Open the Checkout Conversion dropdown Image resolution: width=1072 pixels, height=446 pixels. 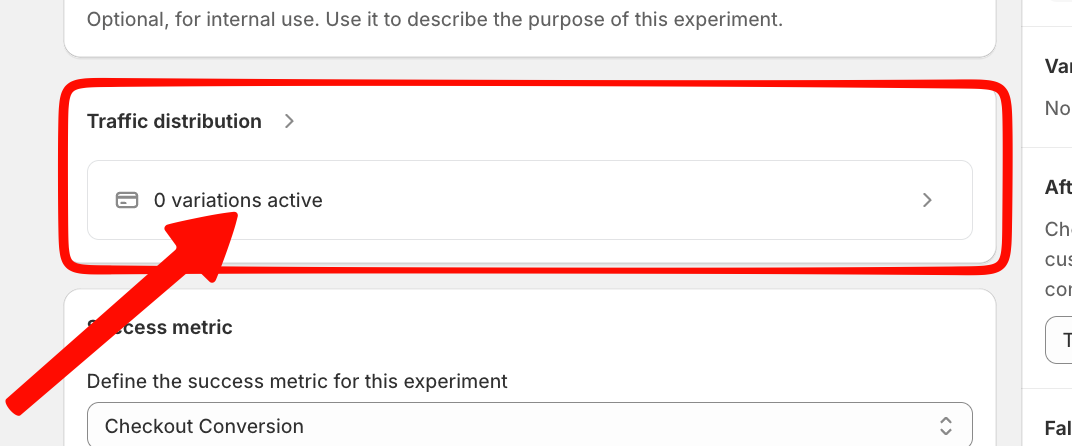(x=529, y=426)
